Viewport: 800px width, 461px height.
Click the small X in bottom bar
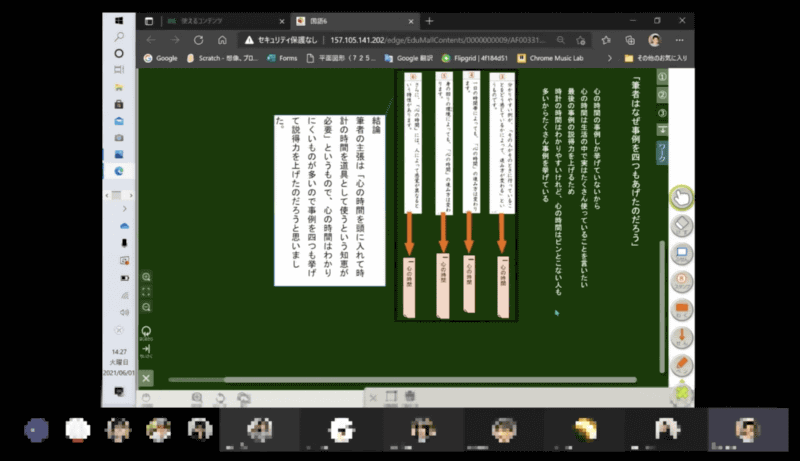click(x=373, y=398)
